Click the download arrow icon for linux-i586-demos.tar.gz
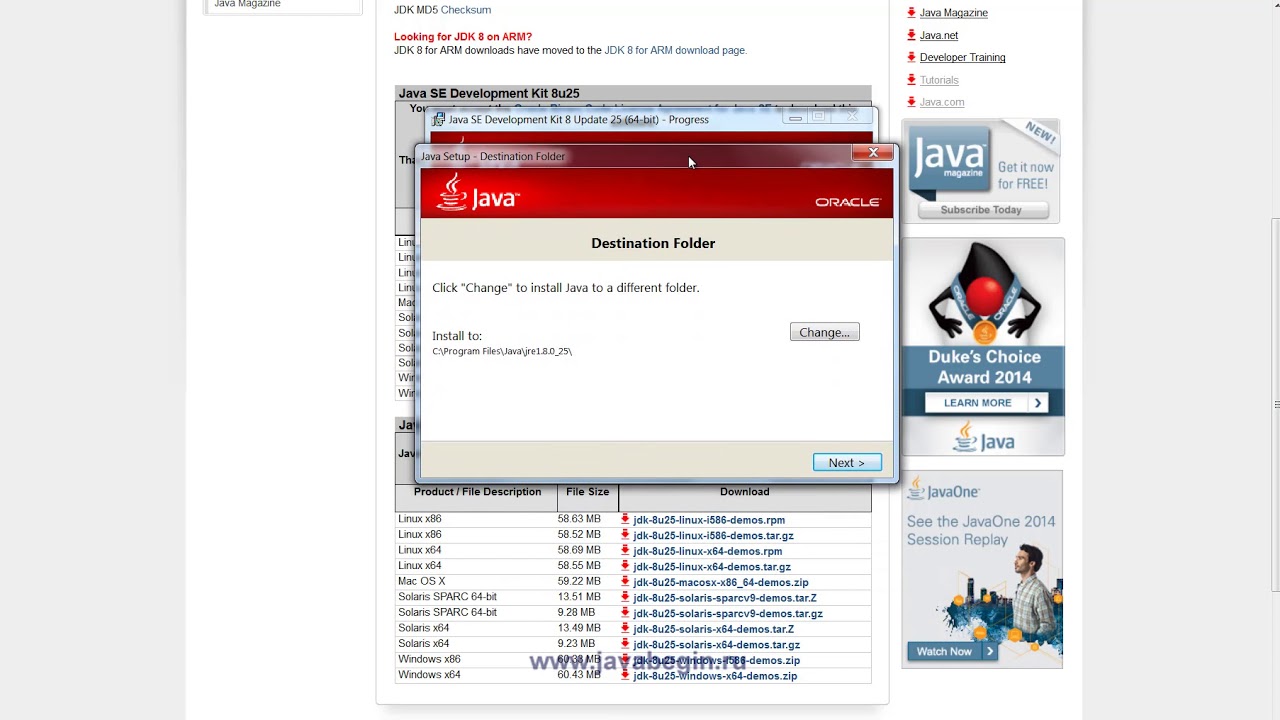The width and height of the screenshot is (1280, 720). [625, 536]
